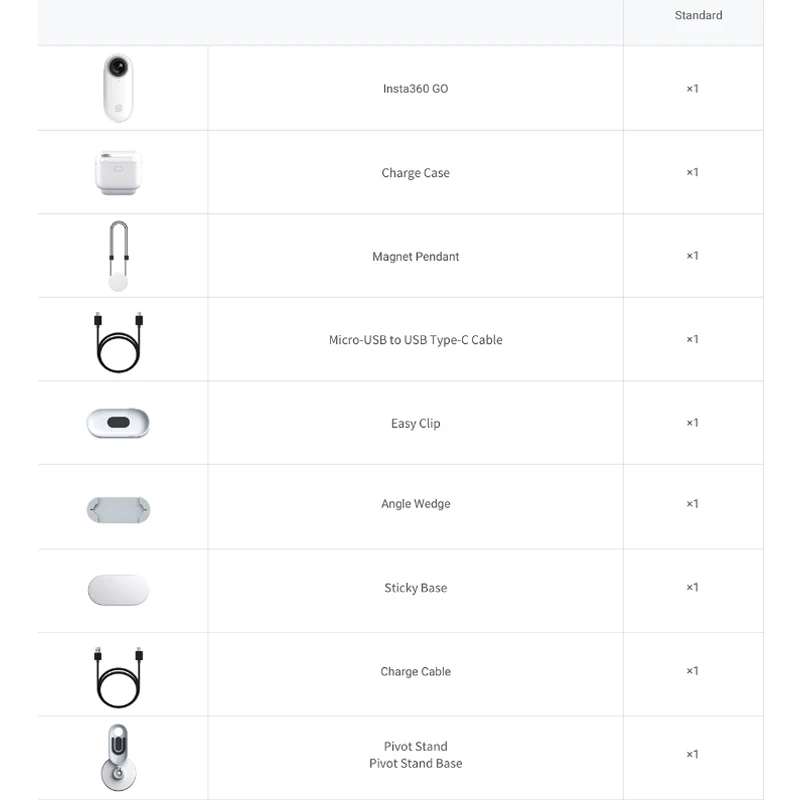Select the Micro-USB to USB Type-C Cable text
800x800 pixels.
(415, 340)
